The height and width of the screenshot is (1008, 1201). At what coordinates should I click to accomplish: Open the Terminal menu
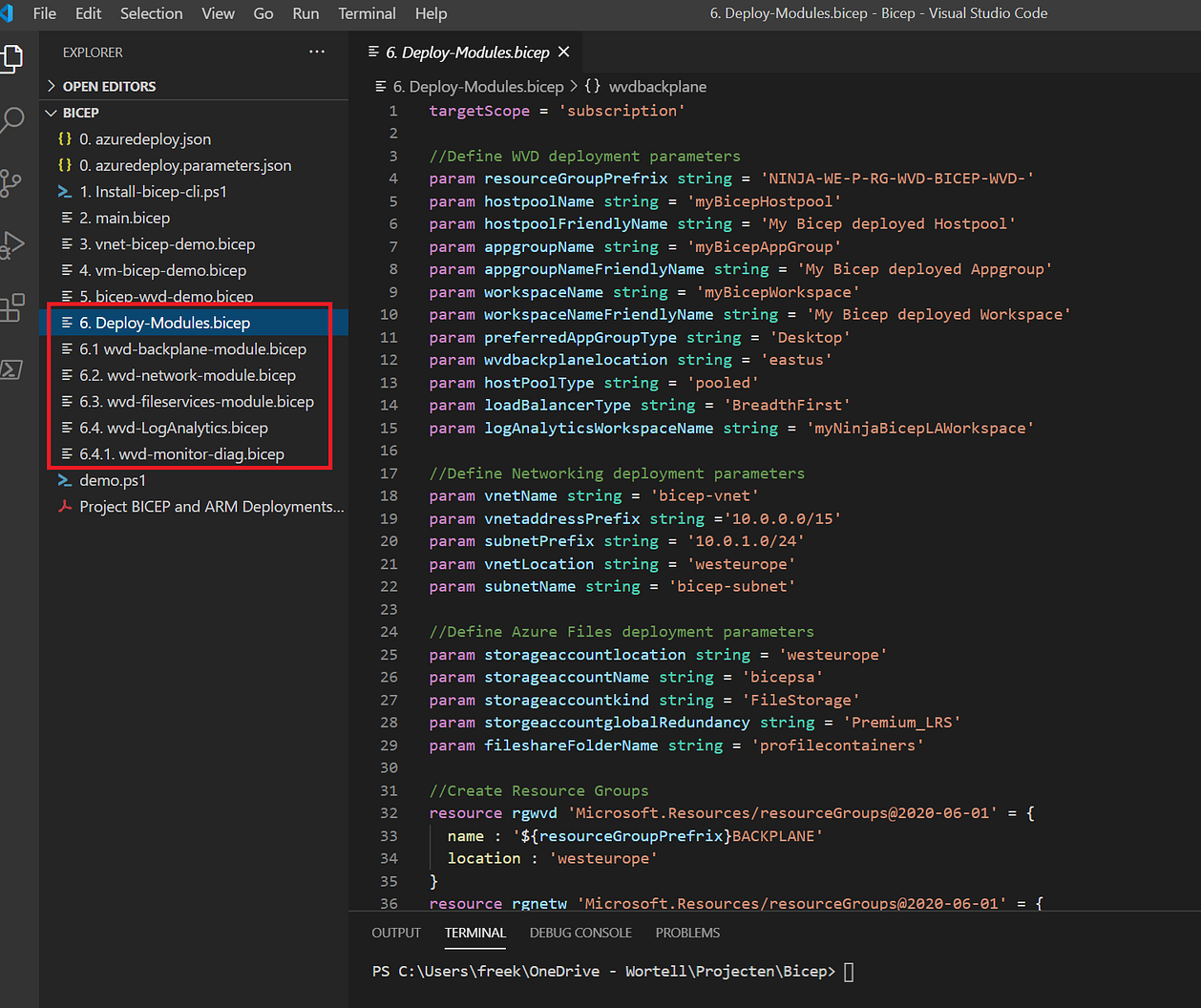coord(367,13)
